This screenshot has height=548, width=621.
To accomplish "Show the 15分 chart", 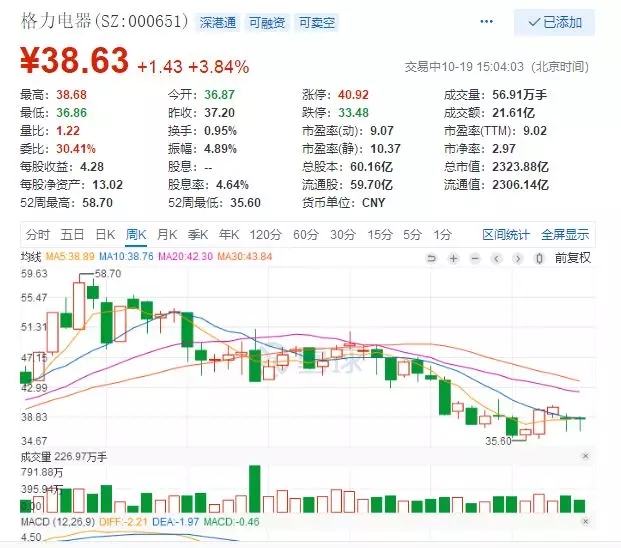I will click(380, 234).
